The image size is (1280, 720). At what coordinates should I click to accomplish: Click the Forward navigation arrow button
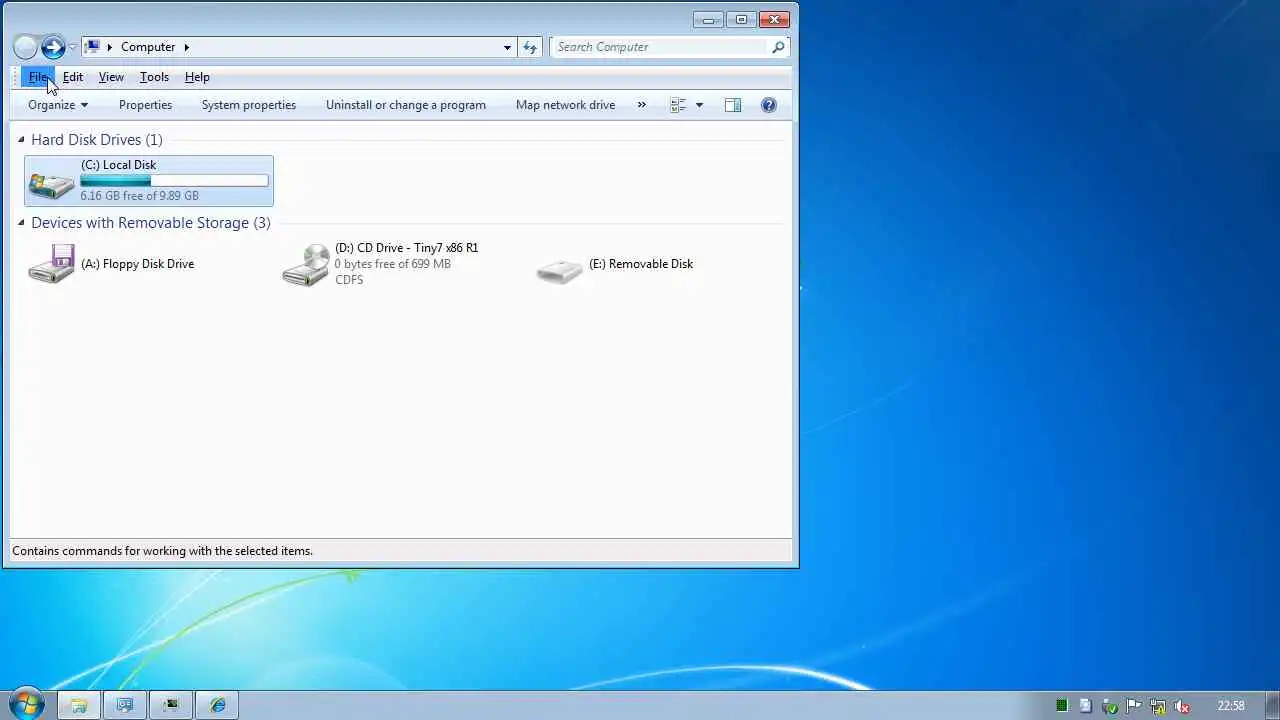tap(53, 47)
